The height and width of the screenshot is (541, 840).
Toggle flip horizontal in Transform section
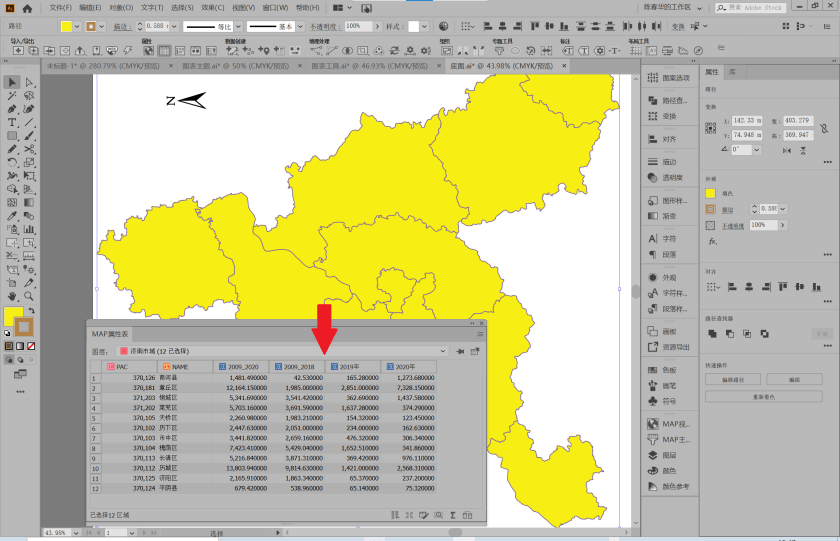[x=786, y=149]
